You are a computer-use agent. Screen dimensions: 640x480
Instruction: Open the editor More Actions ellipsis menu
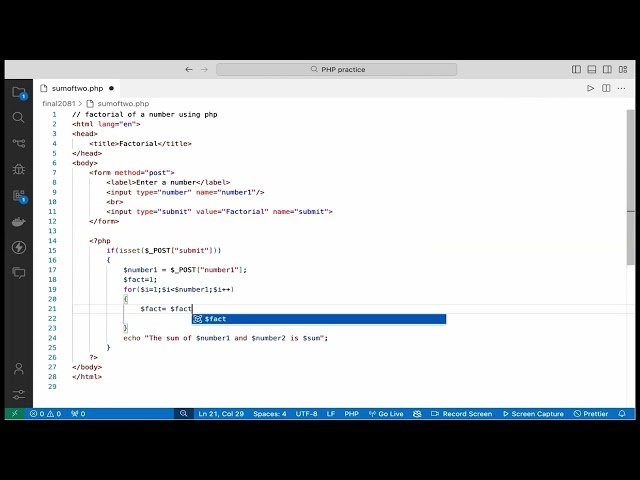[621, 88]
